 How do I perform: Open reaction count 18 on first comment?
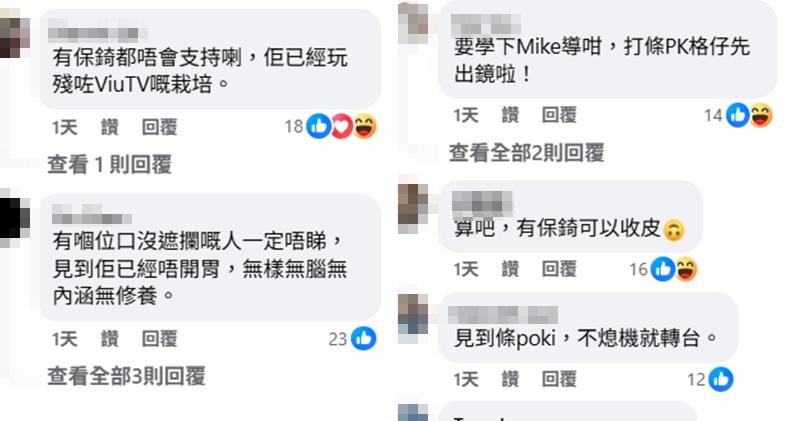tap(294, 127)
